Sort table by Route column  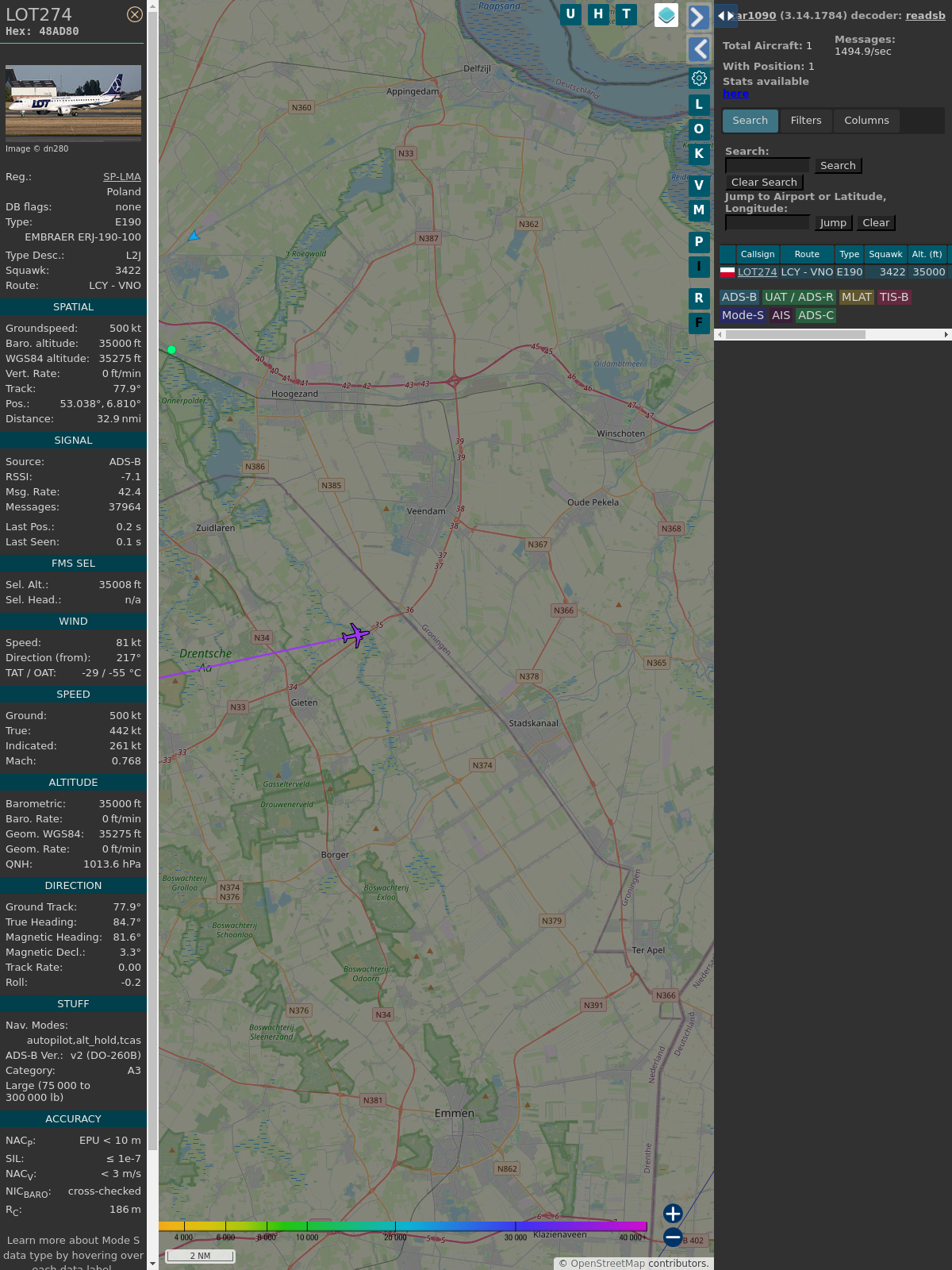click(x=807, y=254)
